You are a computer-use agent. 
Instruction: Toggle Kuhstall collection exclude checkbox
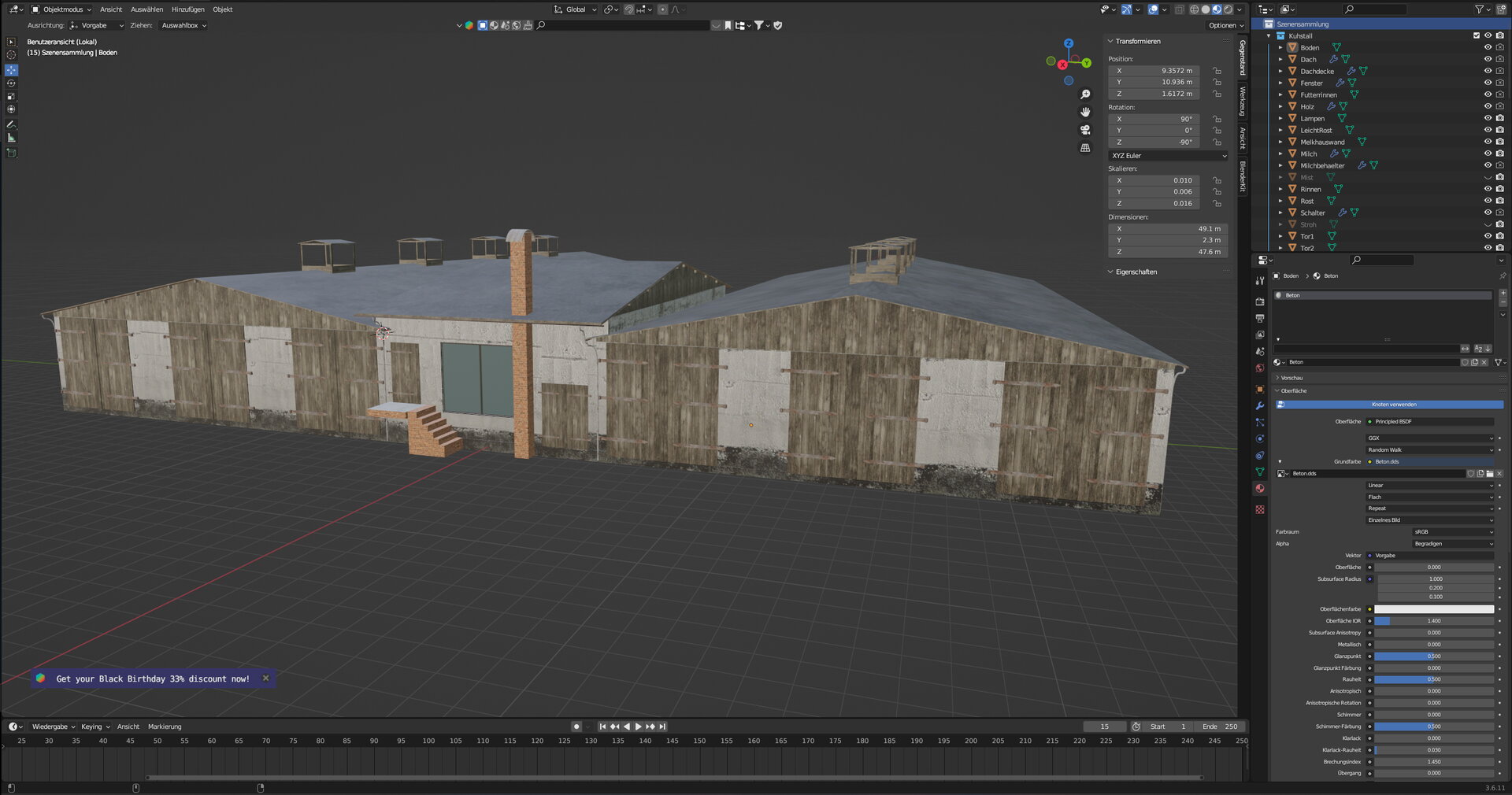[x=1477, y=35]
